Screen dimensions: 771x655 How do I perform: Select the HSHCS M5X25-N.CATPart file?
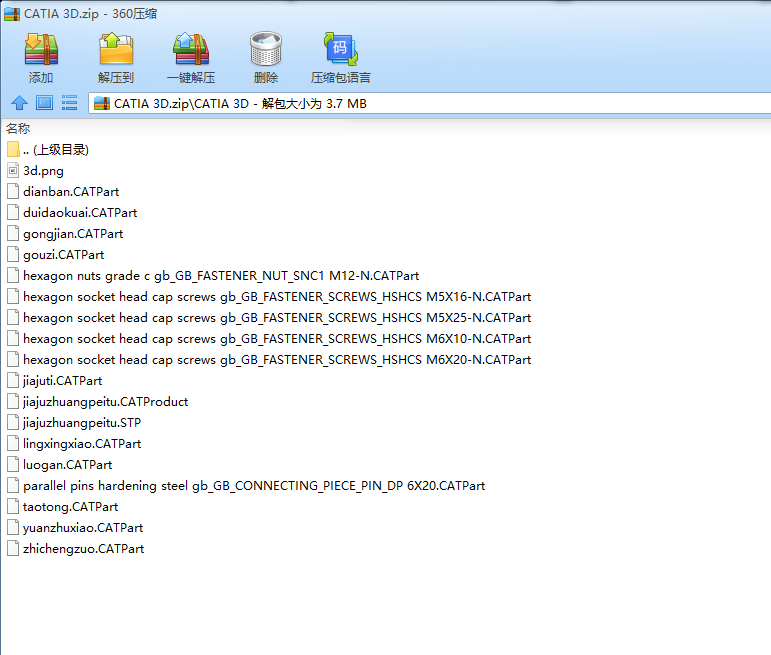(x=277, y=318)
